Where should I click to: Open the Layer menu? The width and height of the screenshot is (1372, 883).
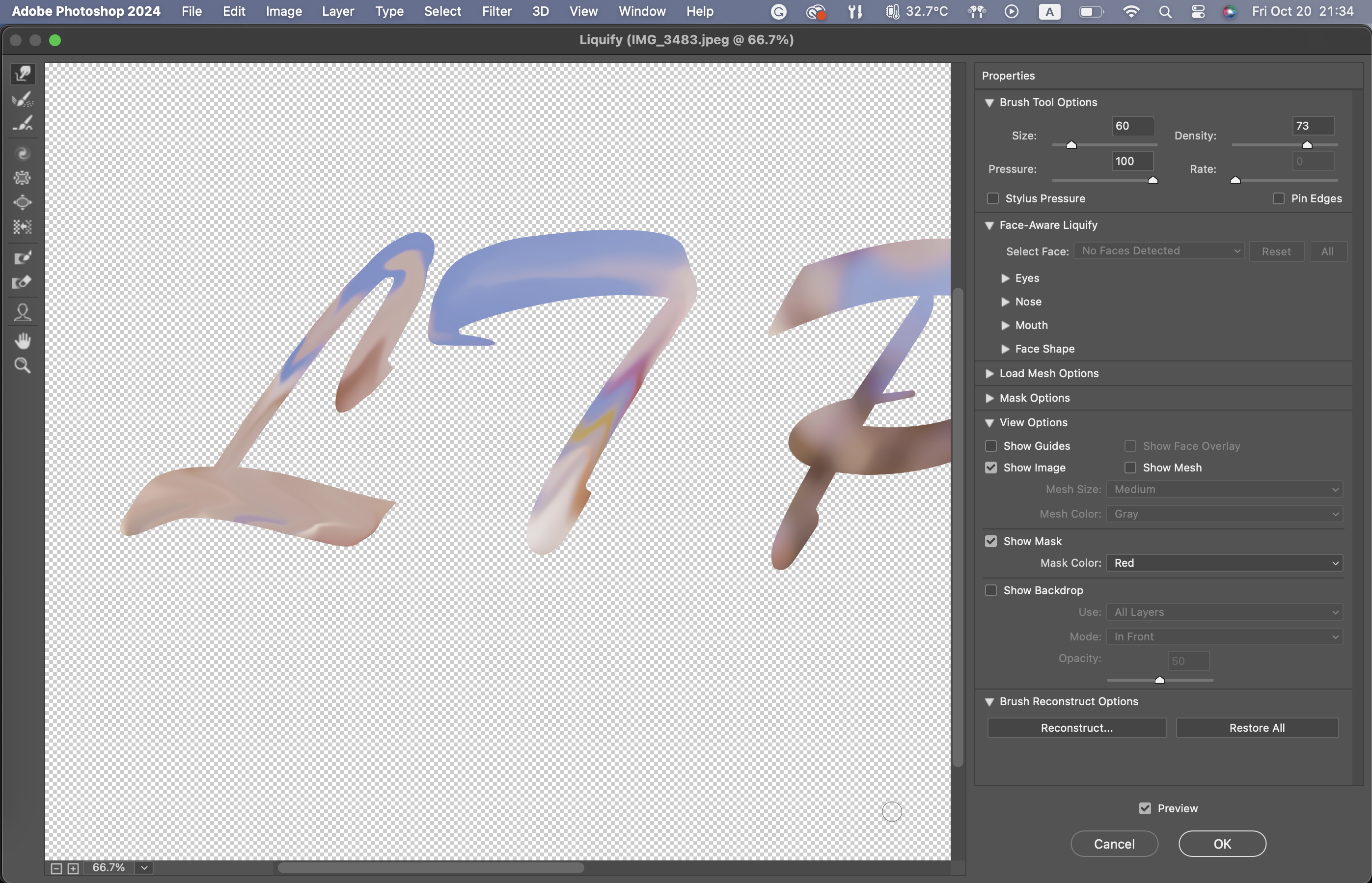click(x=338, y=11)
